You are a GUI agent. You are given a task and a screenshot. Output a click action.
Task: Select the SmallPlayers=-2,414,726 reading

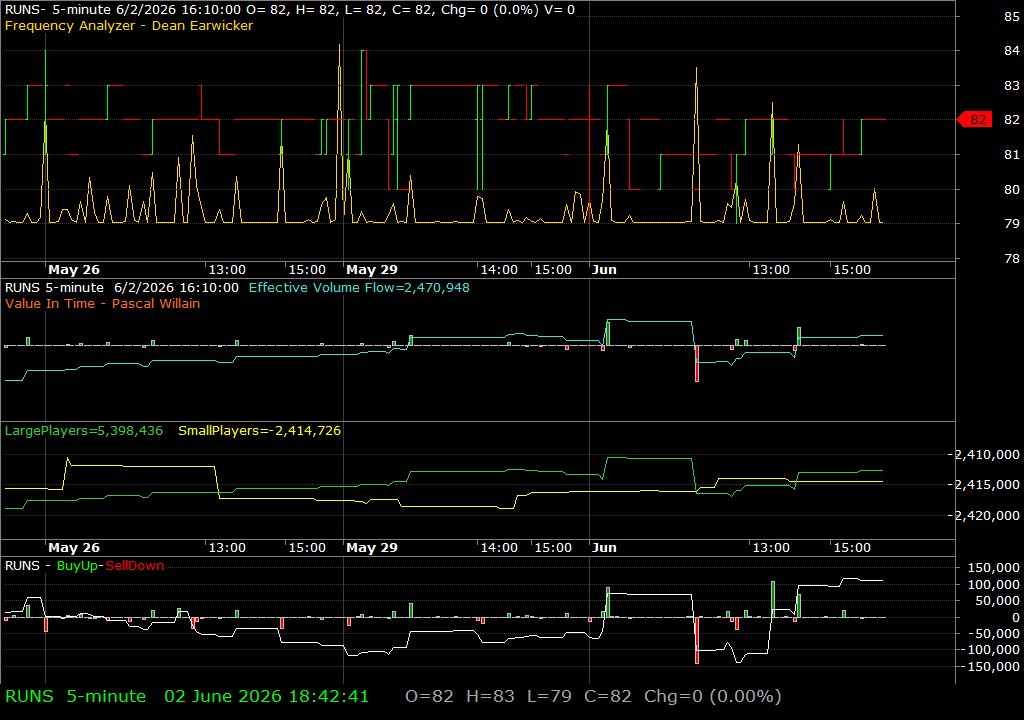tap(259, 431)
